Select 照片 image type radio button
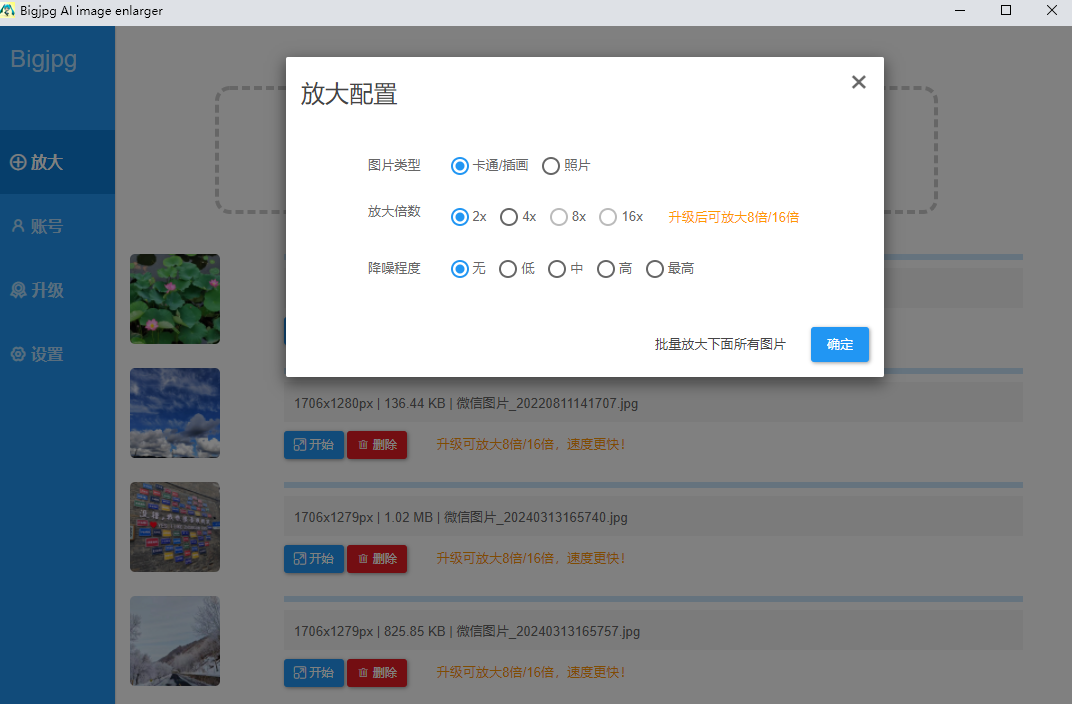 551,166
